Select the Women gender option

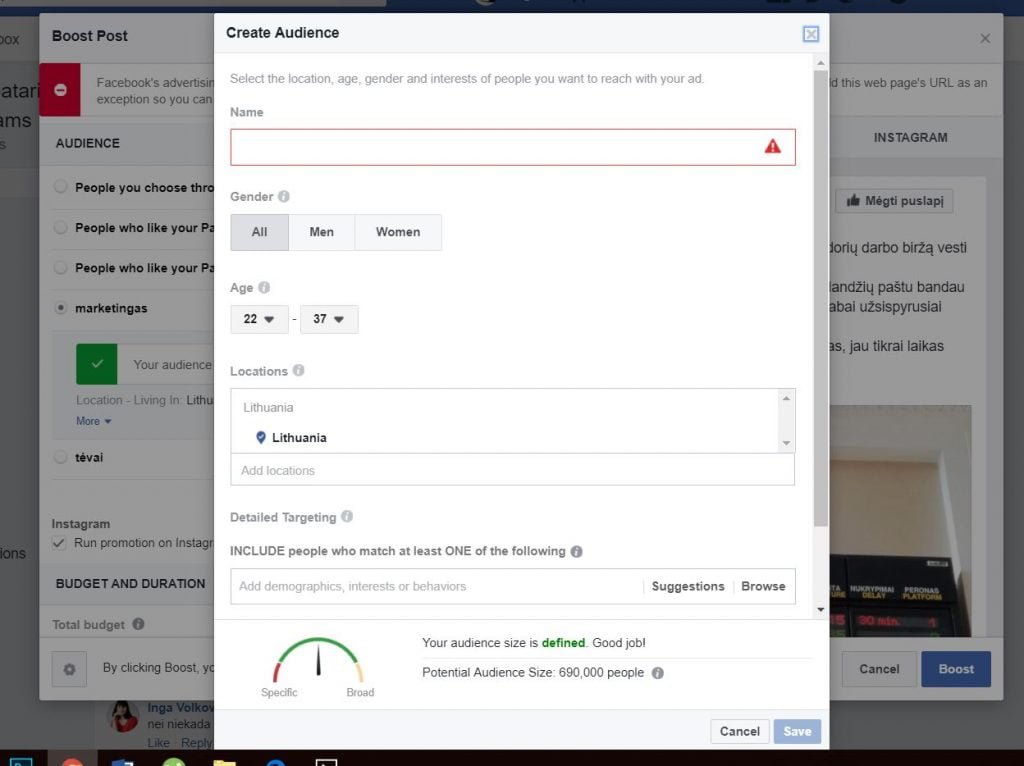(398, 232)
